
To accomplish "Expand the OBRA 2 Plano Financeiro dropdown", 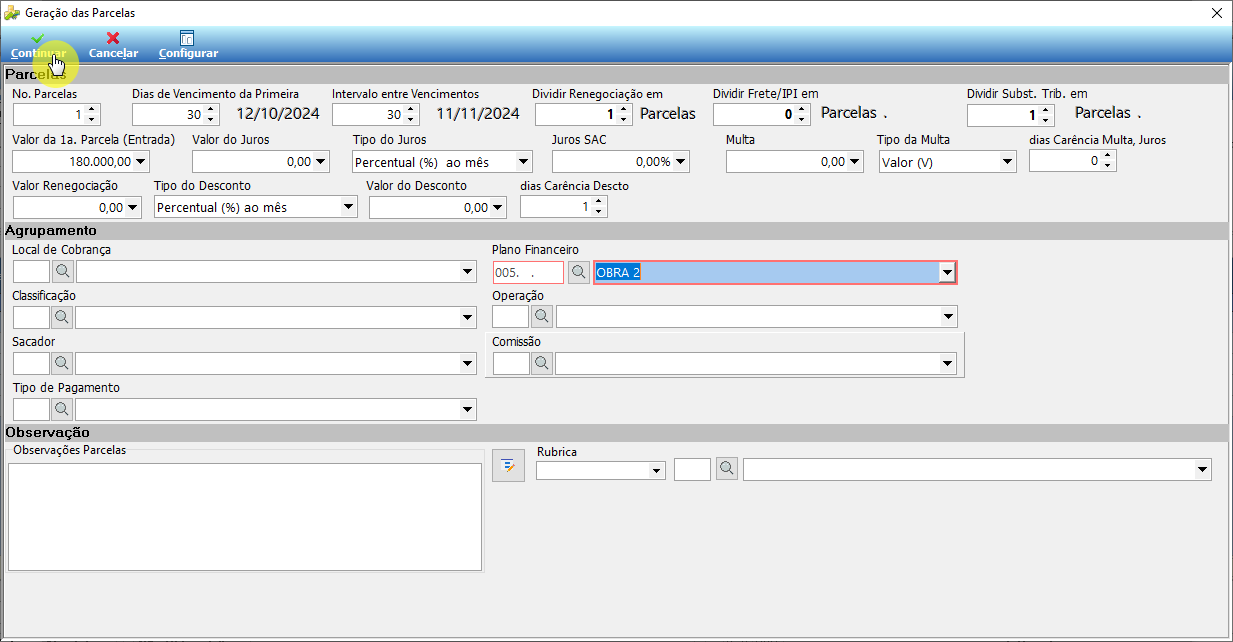I will (x=946, y=272).
